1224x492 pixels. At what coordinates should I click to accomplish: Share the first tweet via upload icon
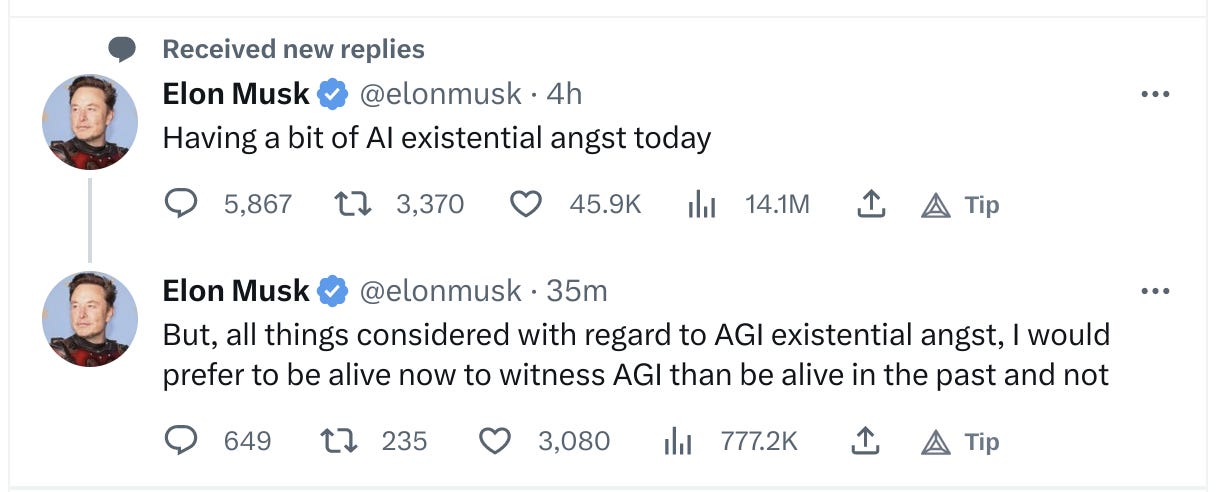872,204
